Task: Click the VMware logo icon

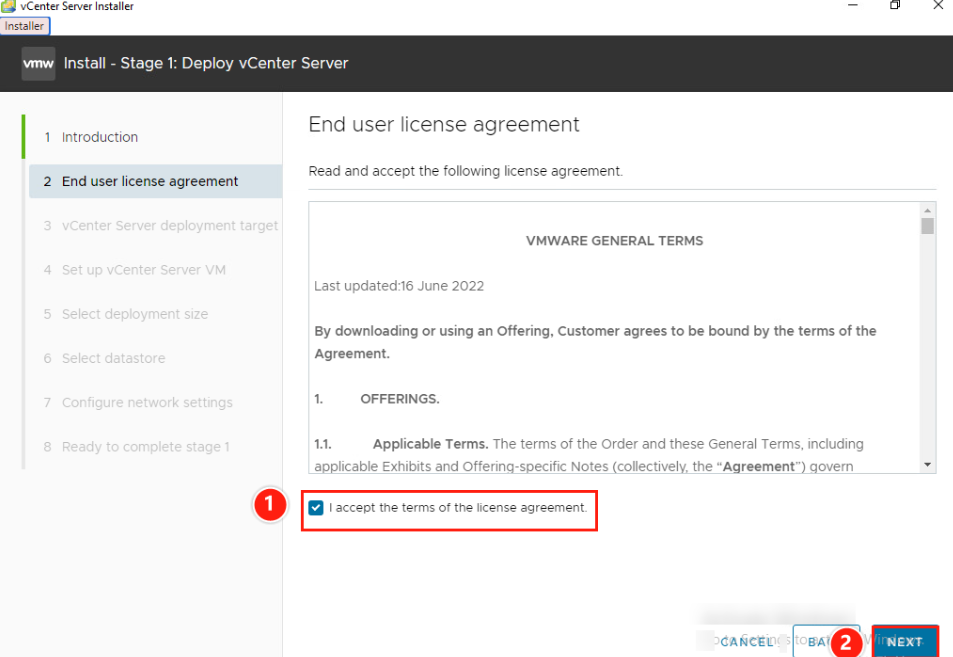Action: tap(37, 63)
